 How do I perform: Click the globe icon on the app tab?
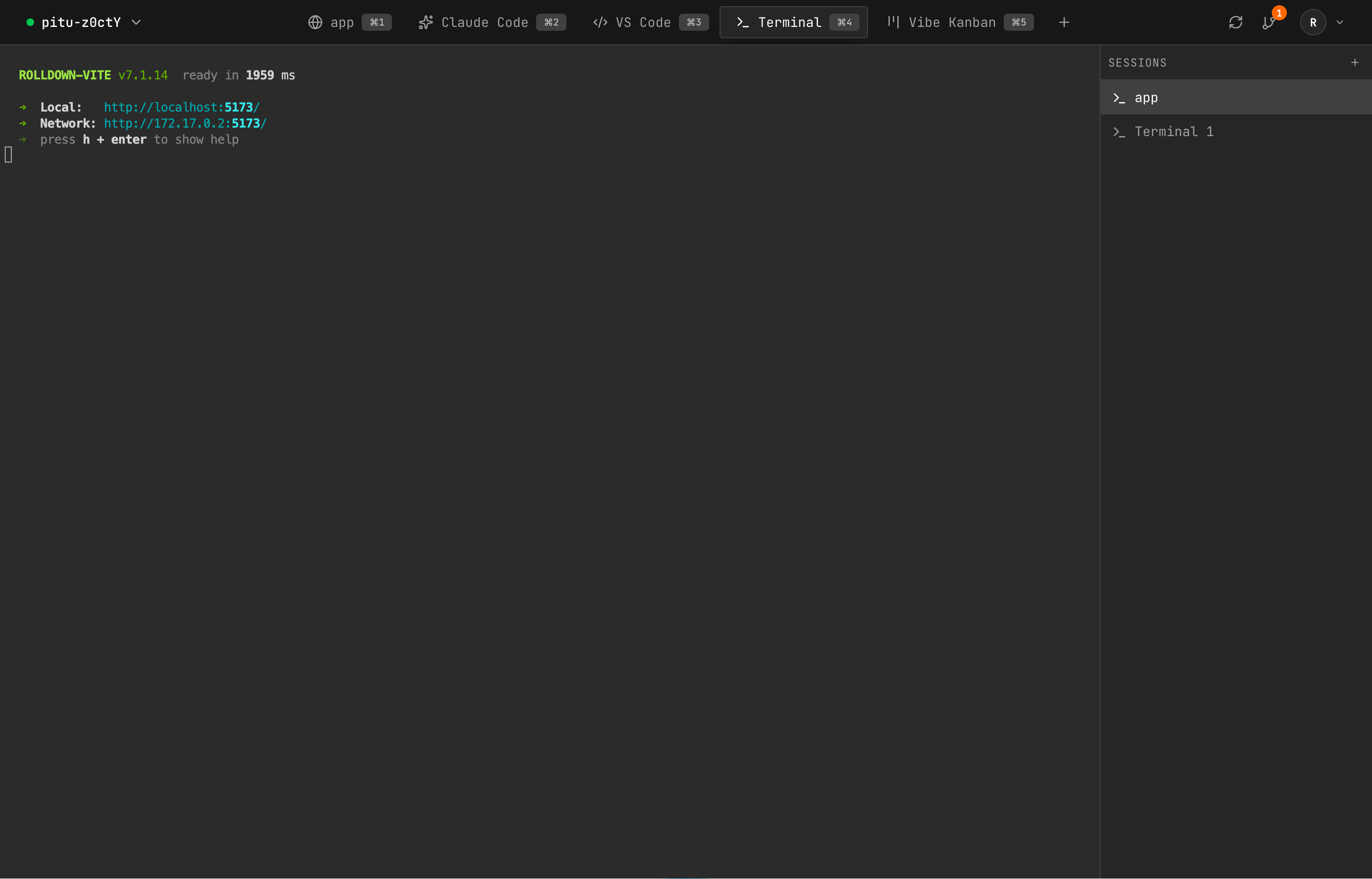pos(316,22)
